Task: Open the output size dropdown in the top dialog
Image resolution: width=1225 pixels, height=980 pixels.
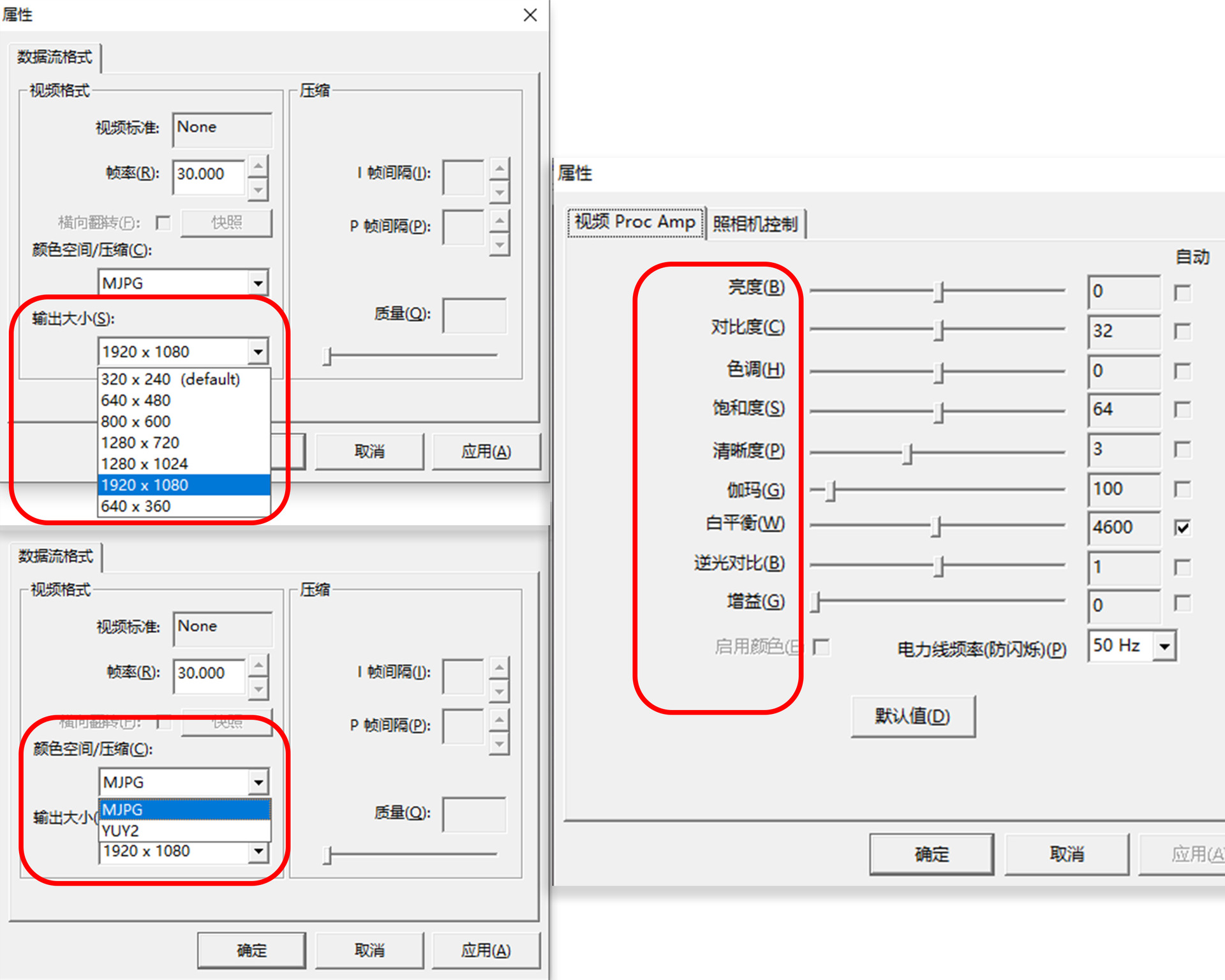Action: (258, 352)
